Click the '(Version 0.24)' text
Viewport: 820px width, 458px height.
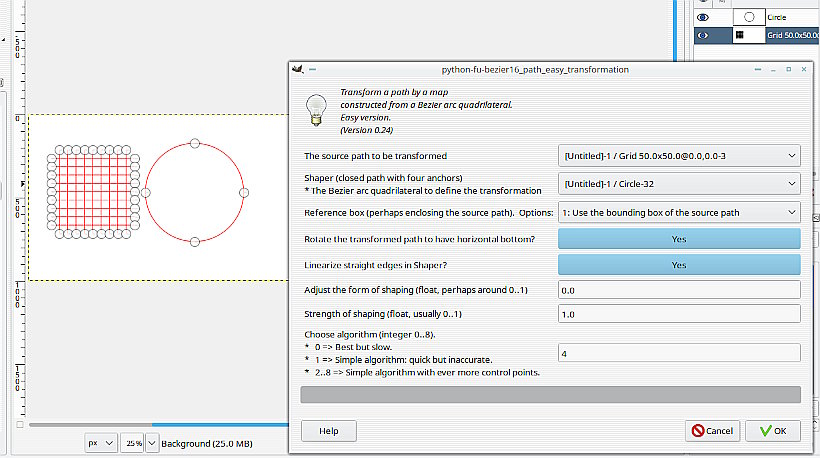pos(367,130)
